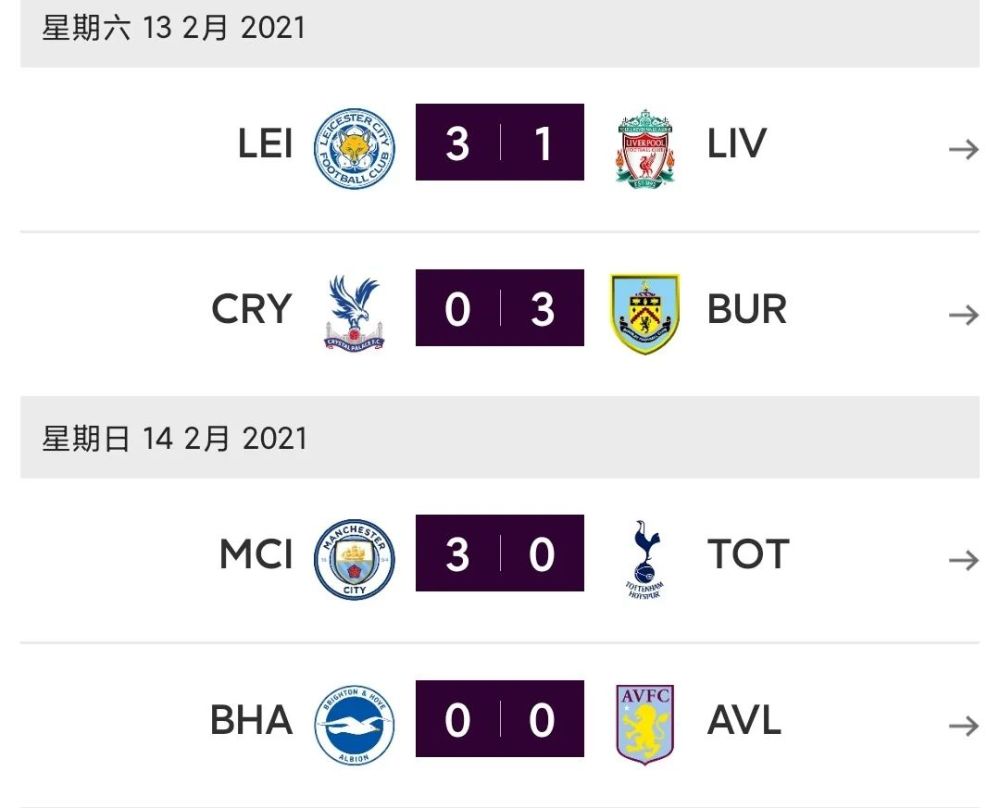Click the TOT team abbreviation
This screenshot has width=1000, height=808.
pos(749,554)
